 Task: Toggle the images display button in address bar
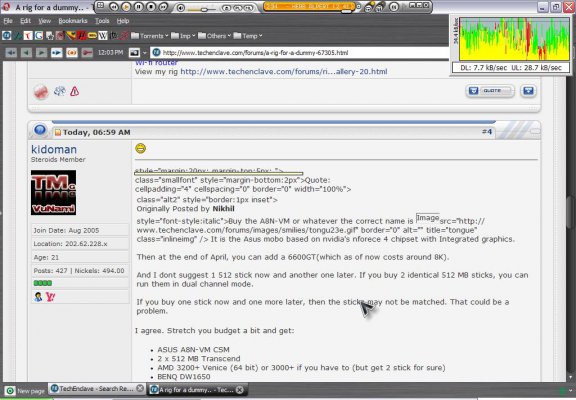click(x=134, y=53)
